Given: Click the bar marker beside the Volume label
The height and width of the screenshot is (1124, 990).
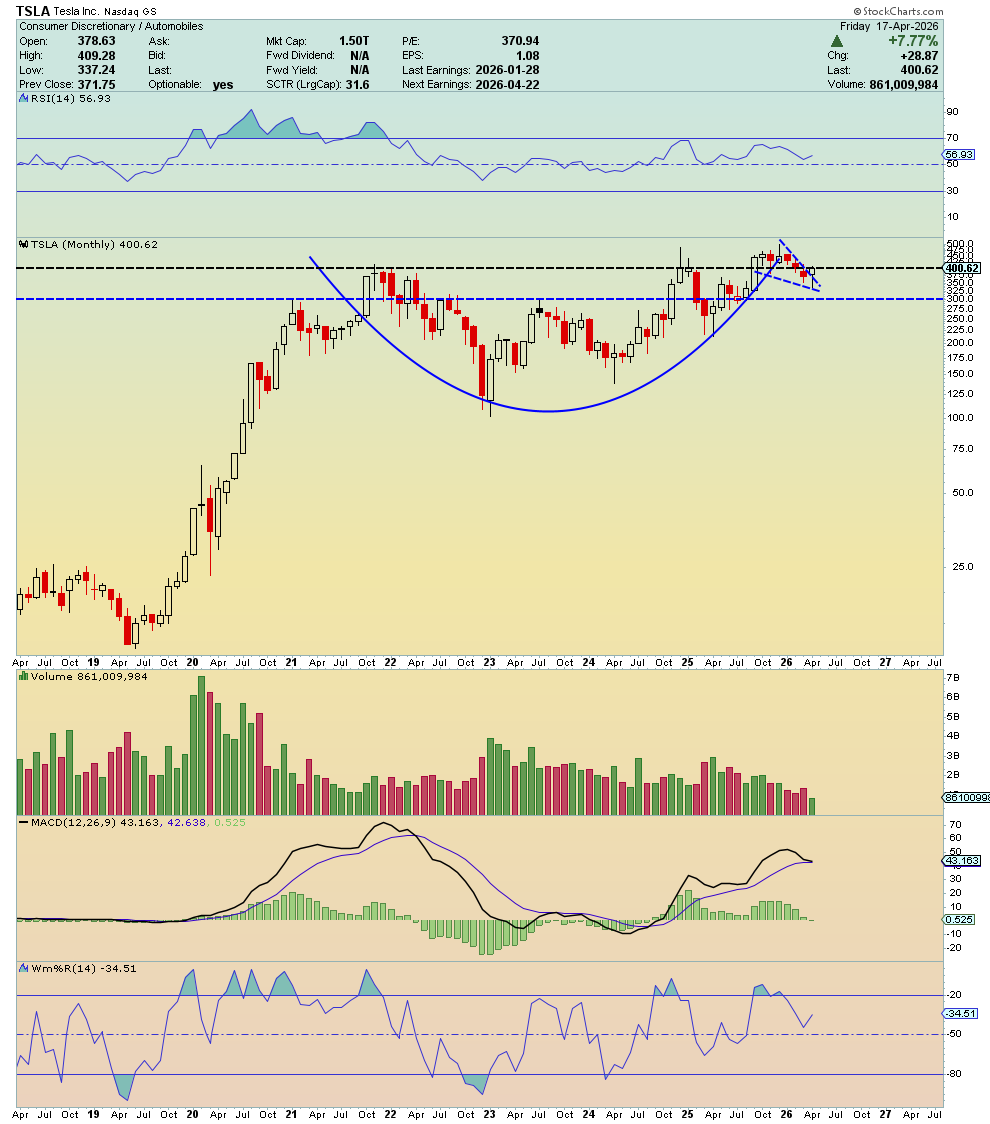Looking at the screenshot, I should (24, 677).
